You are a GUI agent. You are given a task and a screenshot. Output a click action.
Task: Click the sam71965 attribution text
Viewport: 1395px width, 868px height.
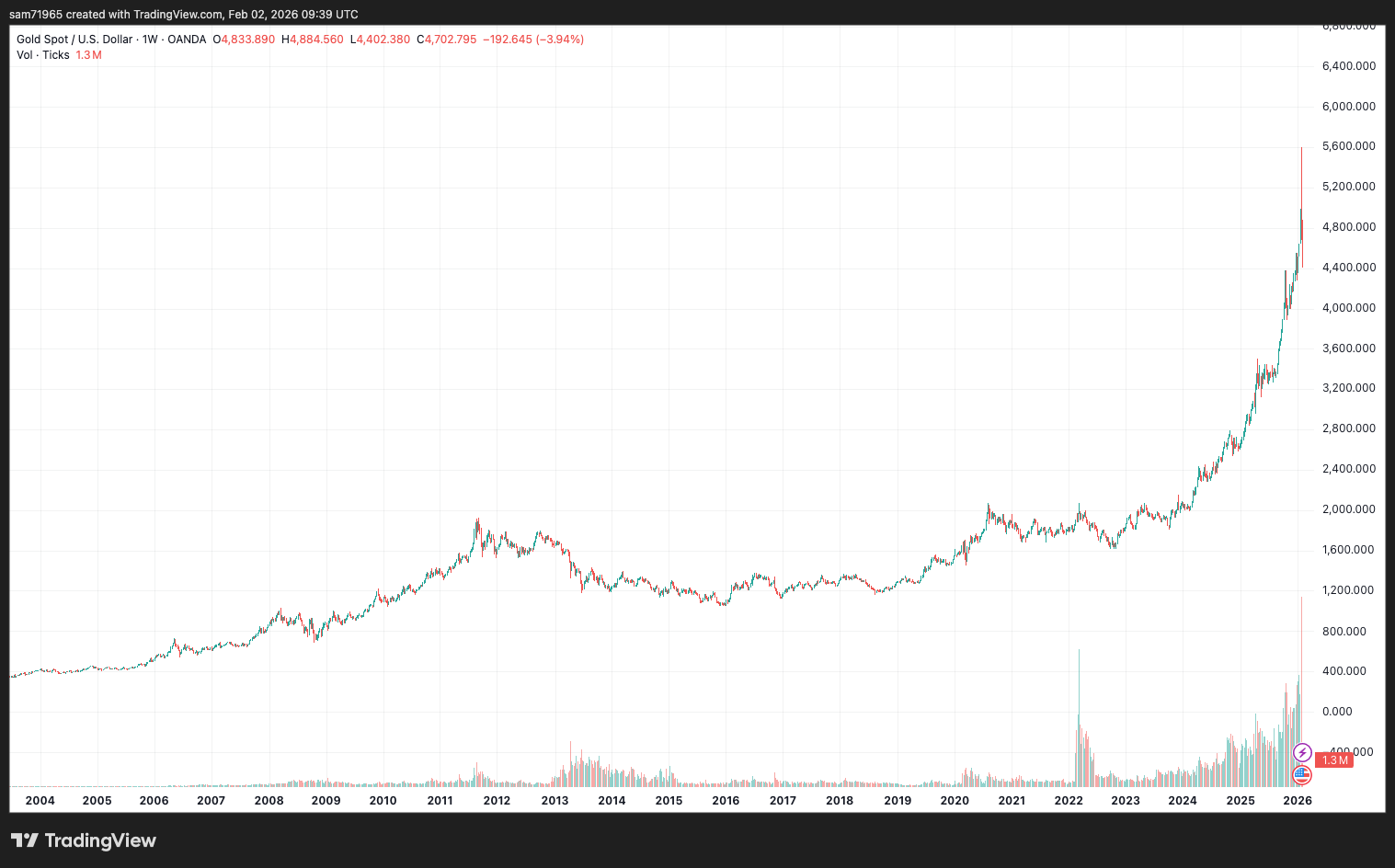click(x=35, y=14)
